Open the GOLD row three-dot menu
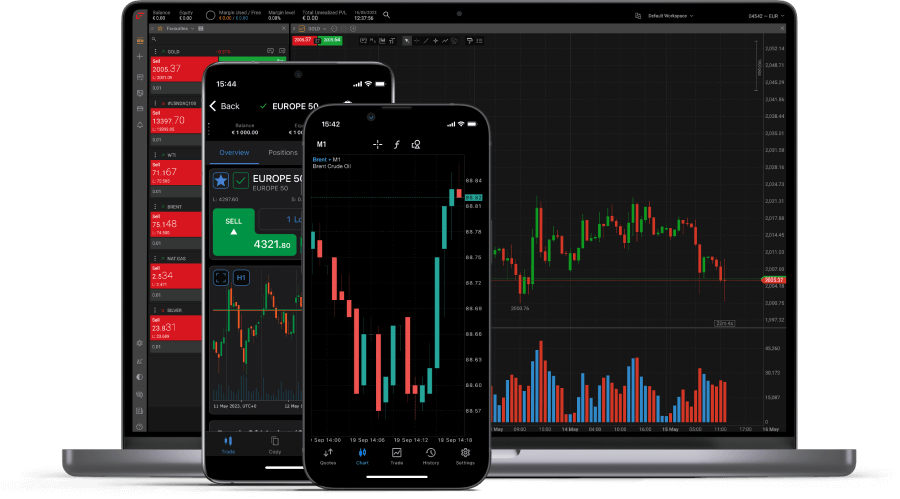Screen dimensions: 900x499 tap(155, 51)
